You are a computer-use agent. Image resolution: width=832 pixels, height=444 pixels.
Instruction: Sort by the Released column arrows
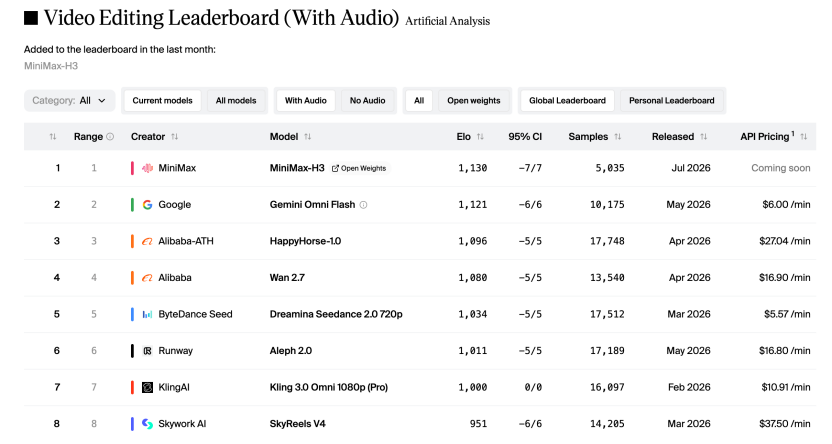704,137
